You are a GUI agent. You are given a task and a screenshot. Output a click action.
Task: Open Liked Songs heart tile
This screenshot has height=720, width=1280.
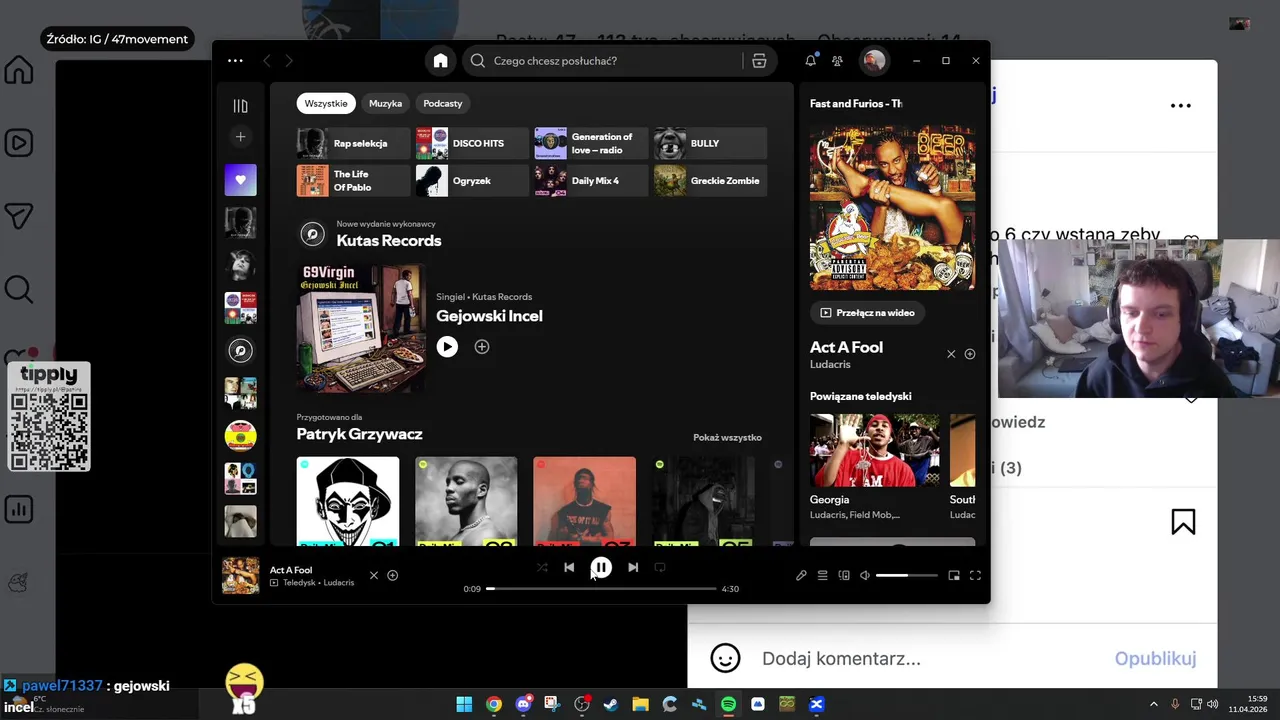click(x=240, y=180)
